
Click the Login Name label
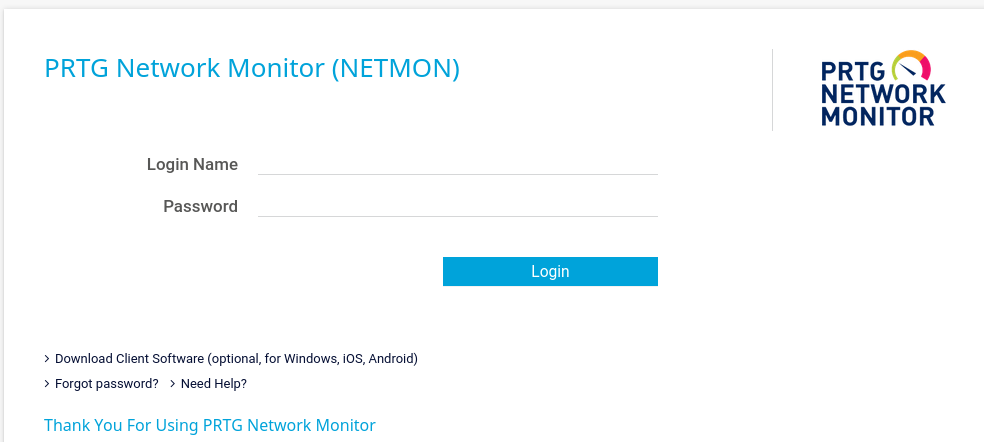192,164
